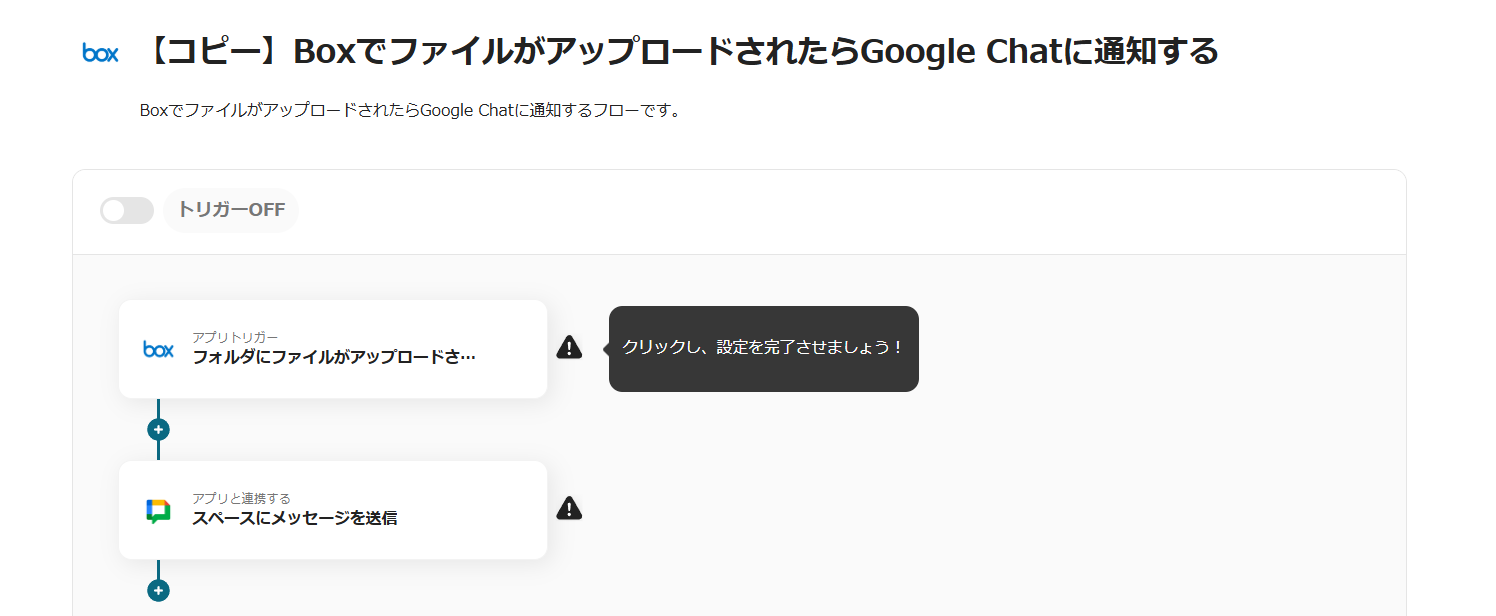Open the フォルダにファイルがアップロードさ… trigger step
This screenshot has height=616, width=1496.
(333, 356)
